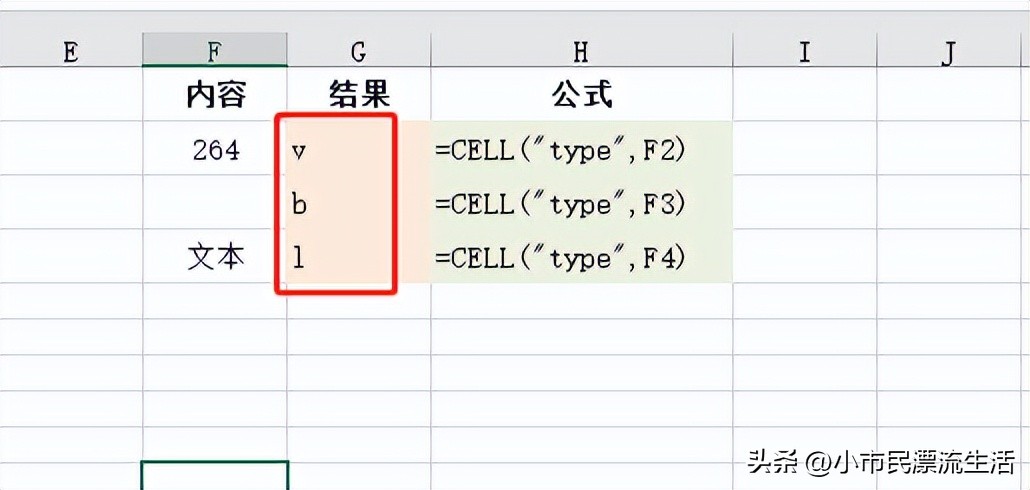The image size is (1030, 490).
Task: Click the empty cell between 264 and 文本
Action: click(x=215, y=204)
